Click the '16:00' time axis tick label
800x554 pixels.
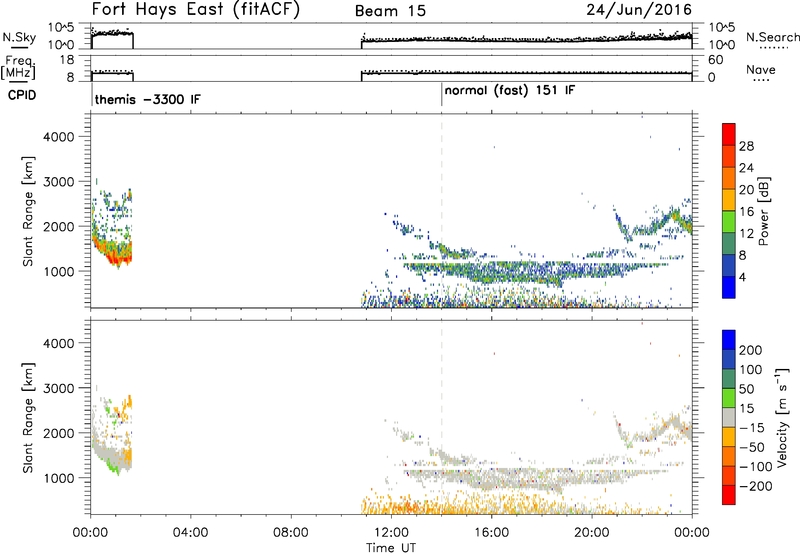491,533
